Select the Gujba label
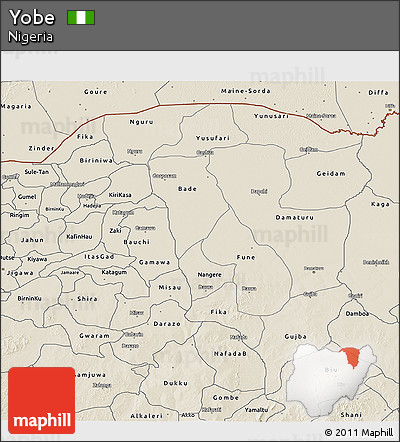400x442 pixels. point(295,337)
